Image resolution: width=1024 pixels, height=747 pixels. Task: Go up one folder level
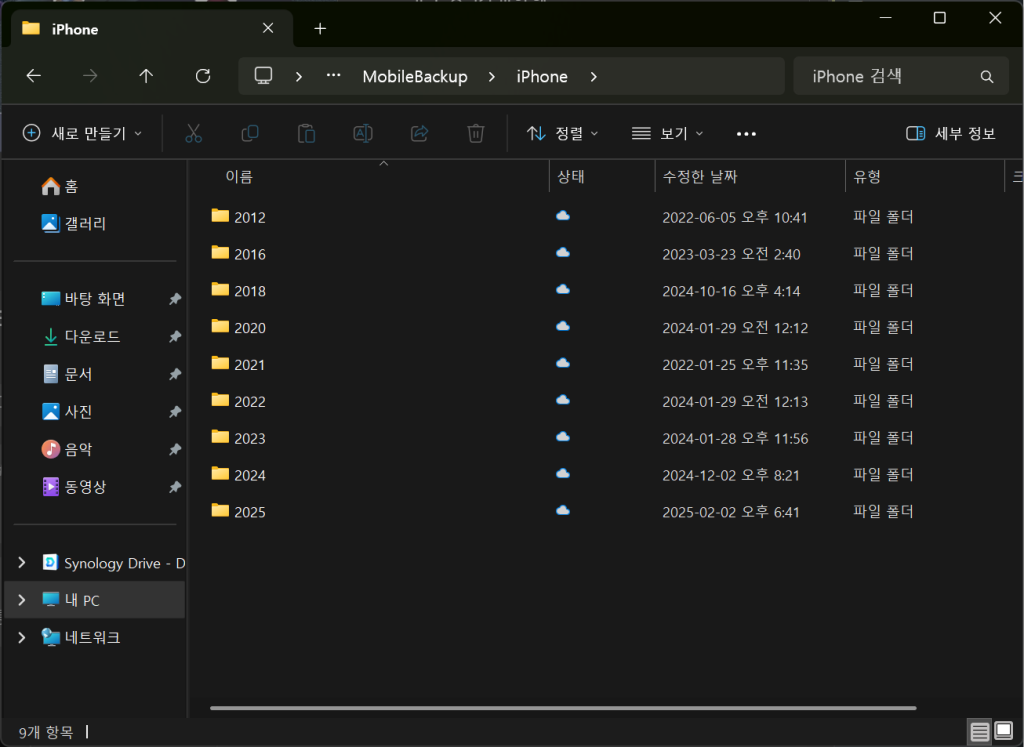146,76
